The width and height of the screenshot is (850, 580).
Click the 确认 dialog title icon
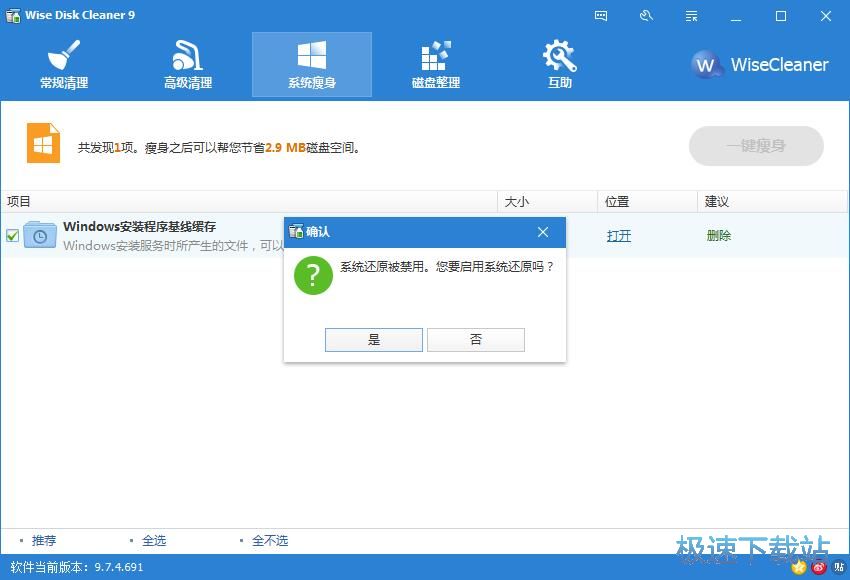click(295, 231)
